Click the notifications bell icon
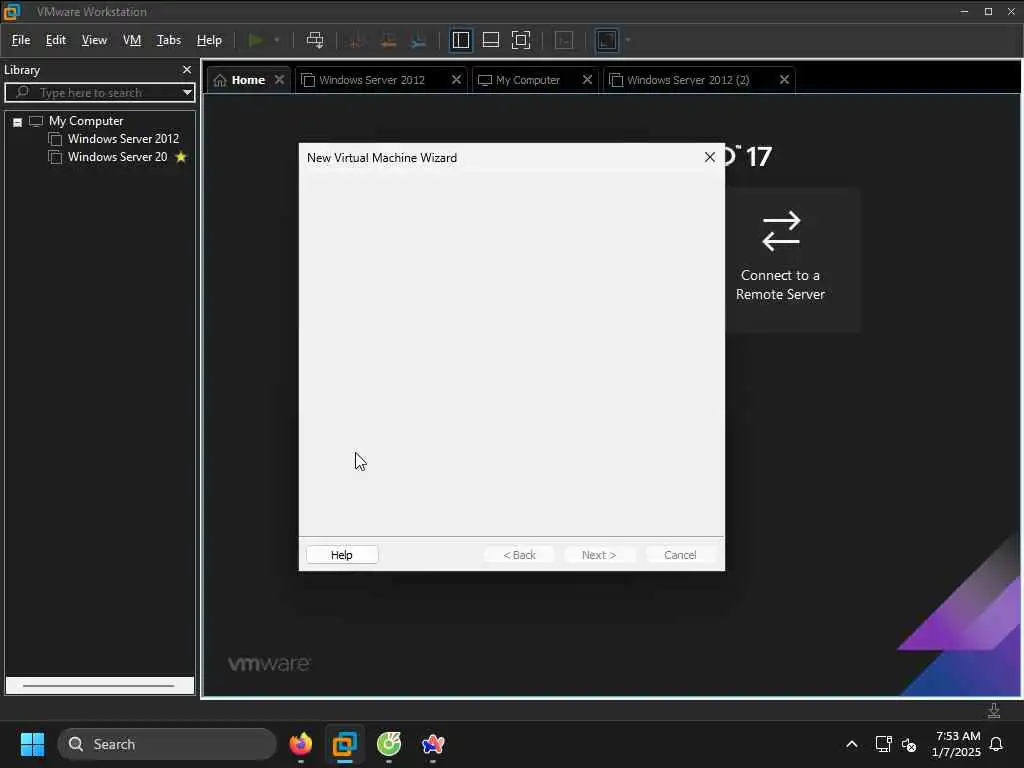The image size is (1024, 768). [x=996, y=744]
